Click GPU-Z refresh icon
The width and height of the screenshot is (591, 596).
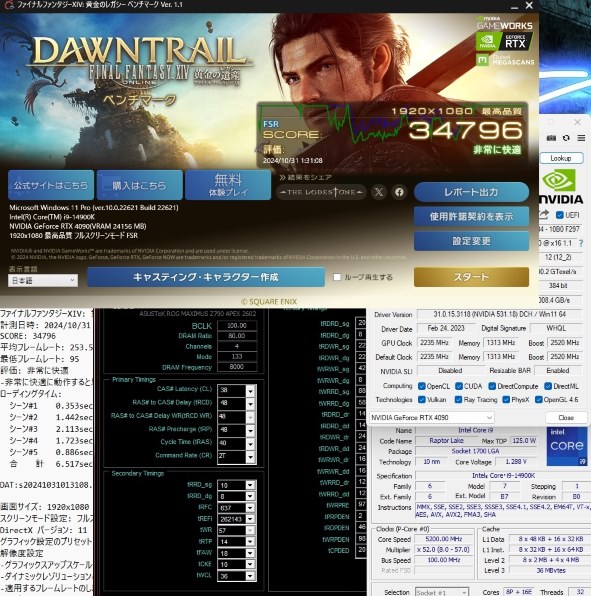pos(566,138)
